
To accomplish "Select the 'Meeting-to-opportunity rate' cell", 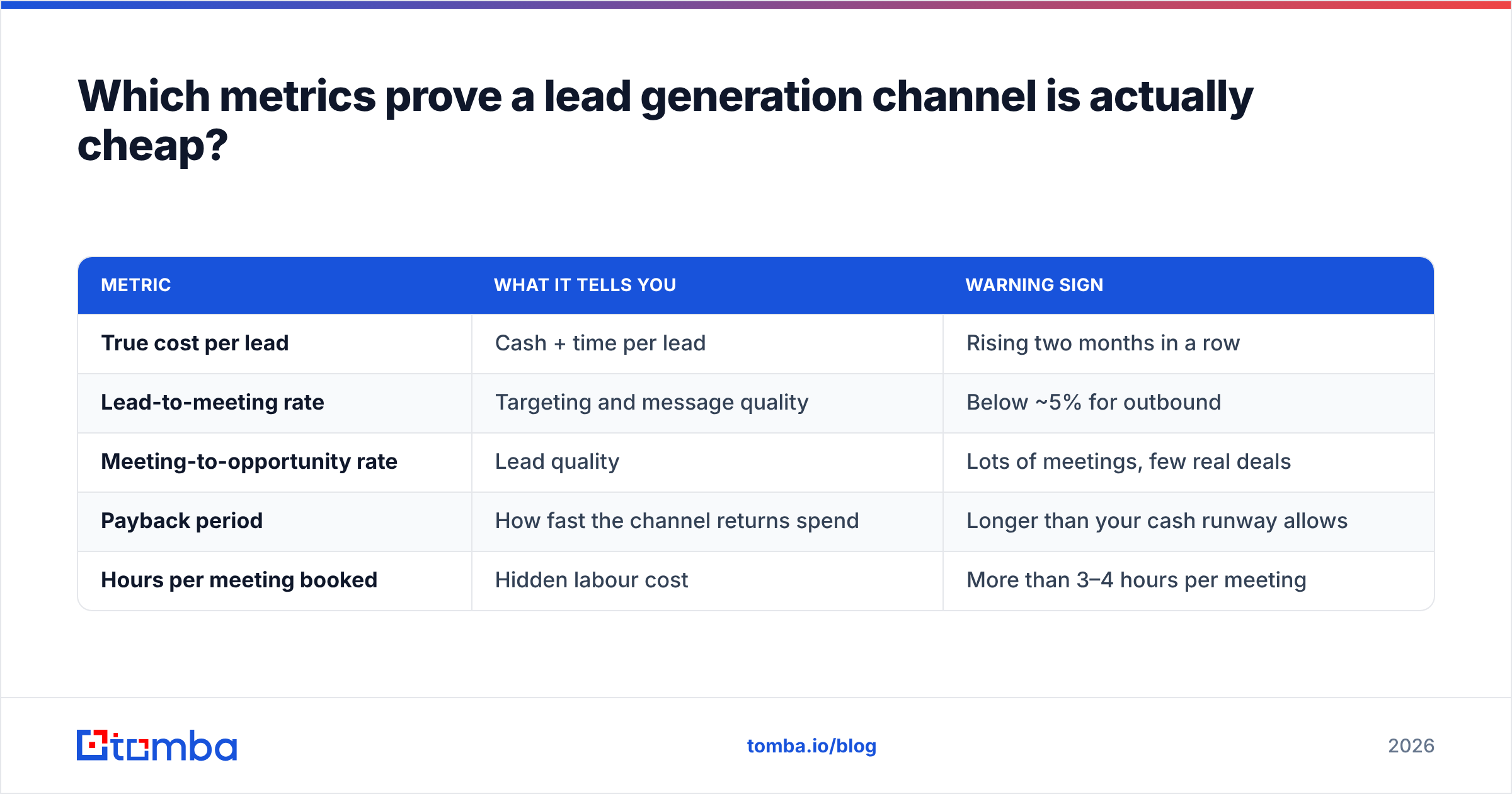I will click(x=275, y=462).
